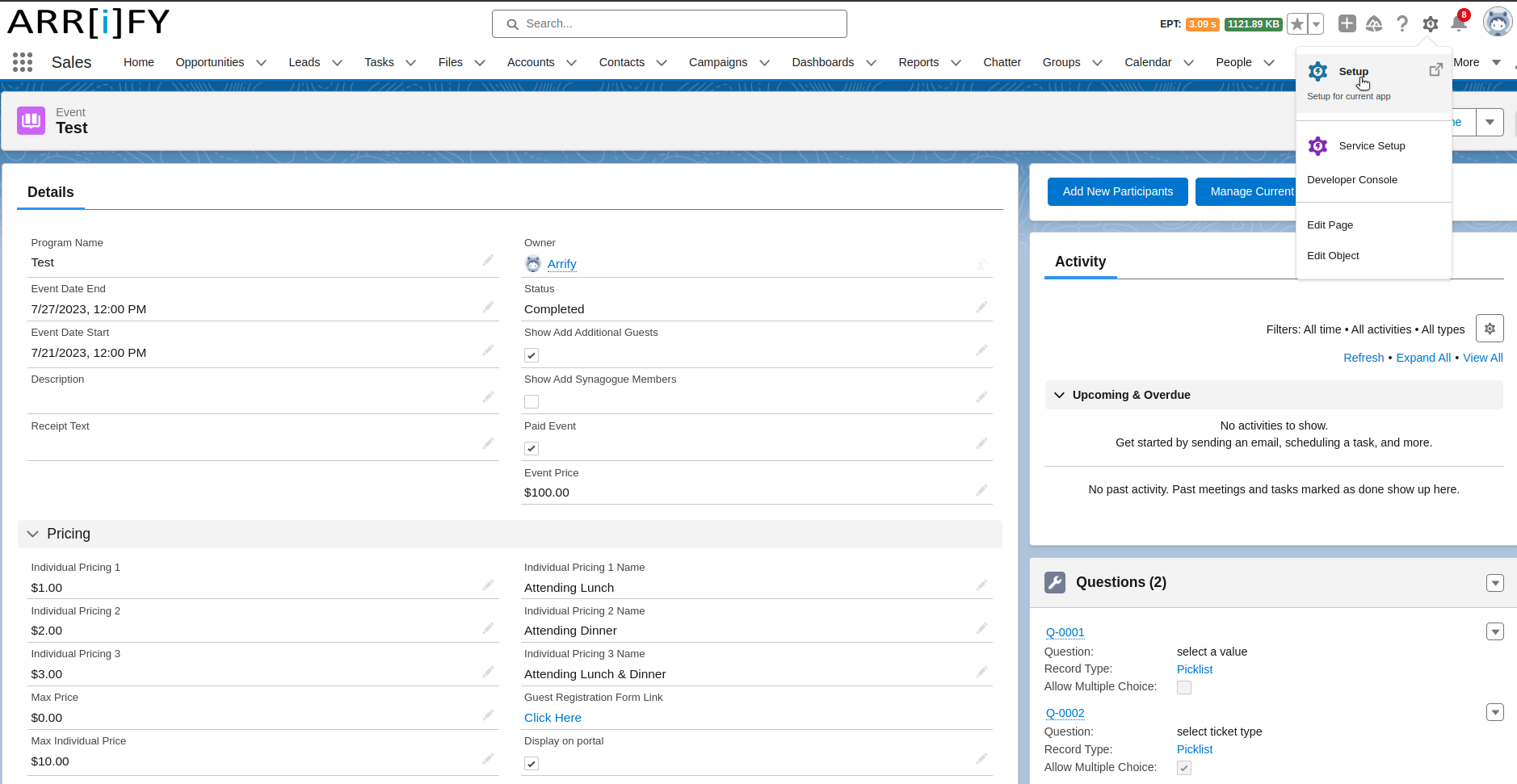1517x784 pixels.
Task: Open the global actions plus icon
Action: [x=1347, y=23]
